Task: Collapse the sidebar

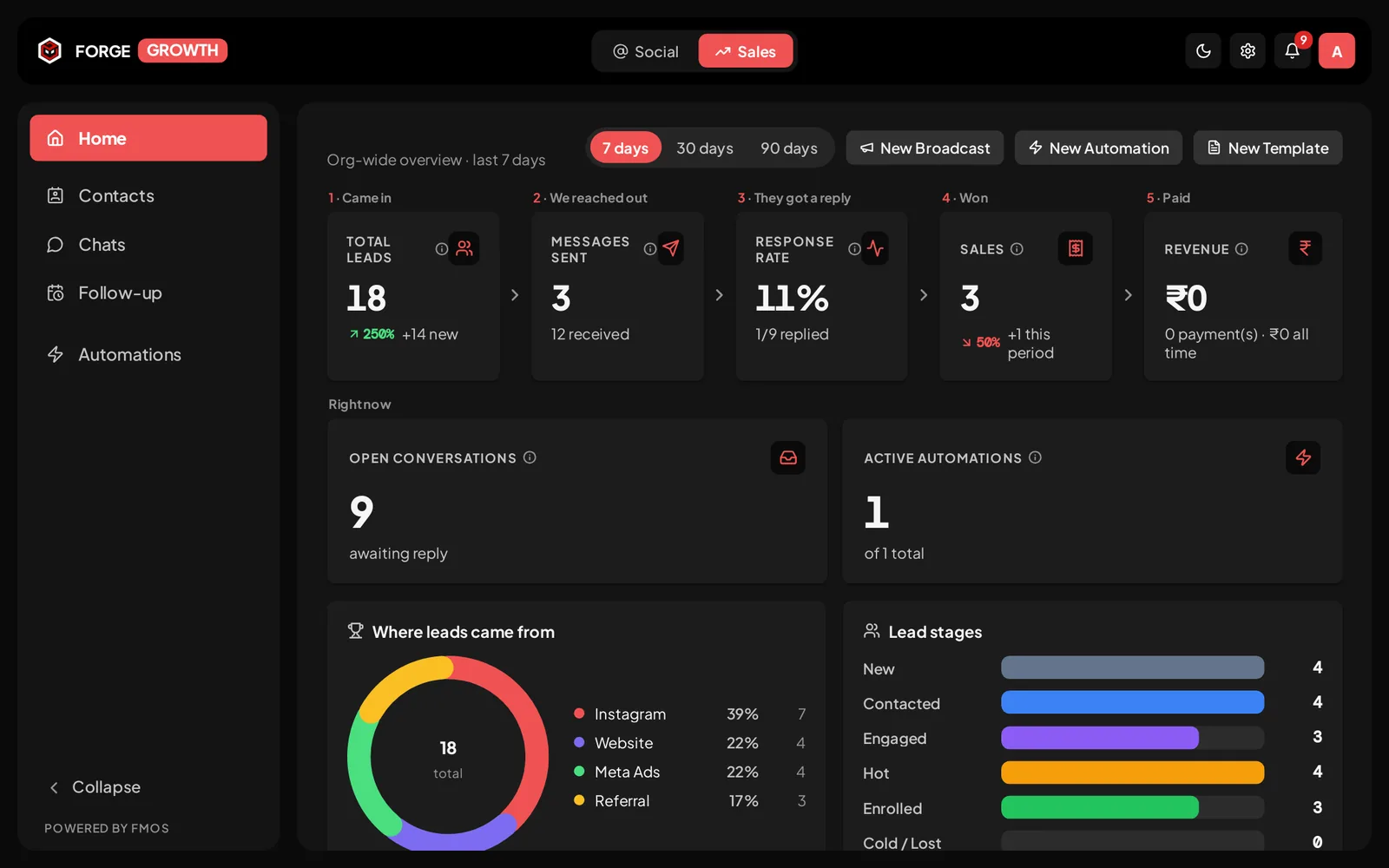Action: click(95, 786)
